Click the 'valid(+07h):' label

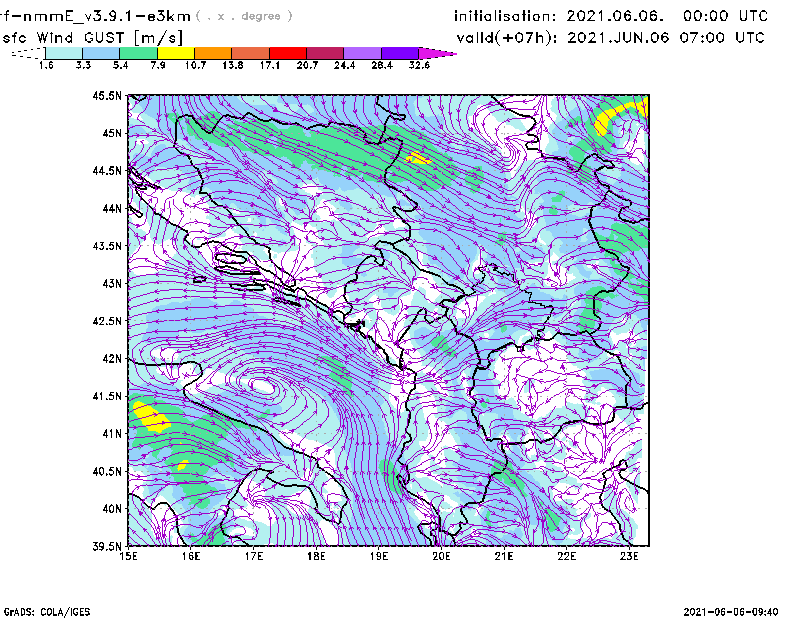[507, 38]
